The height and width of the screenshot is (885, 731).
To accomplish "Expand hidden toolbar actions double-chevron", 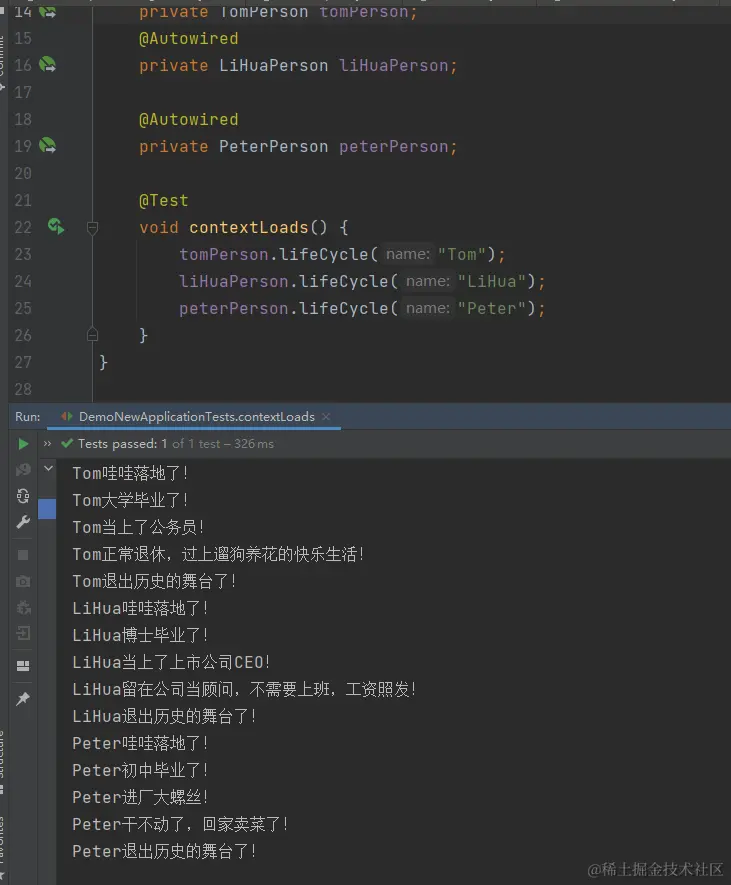I will (x=47, y=444).
